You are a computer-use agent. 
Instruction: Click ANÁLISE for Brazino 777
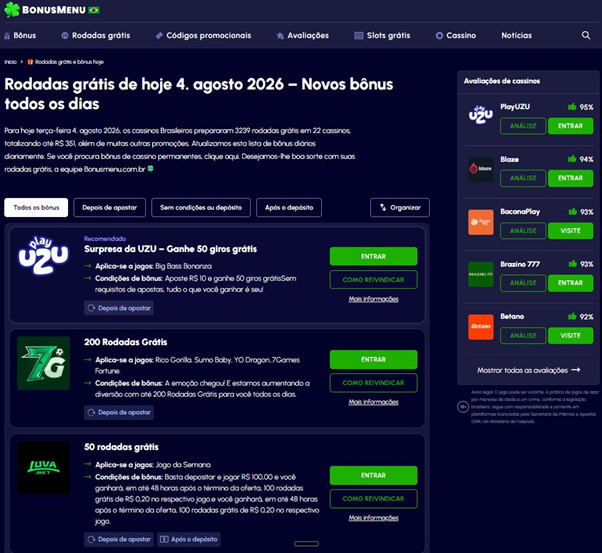click(x=523, y=283)
